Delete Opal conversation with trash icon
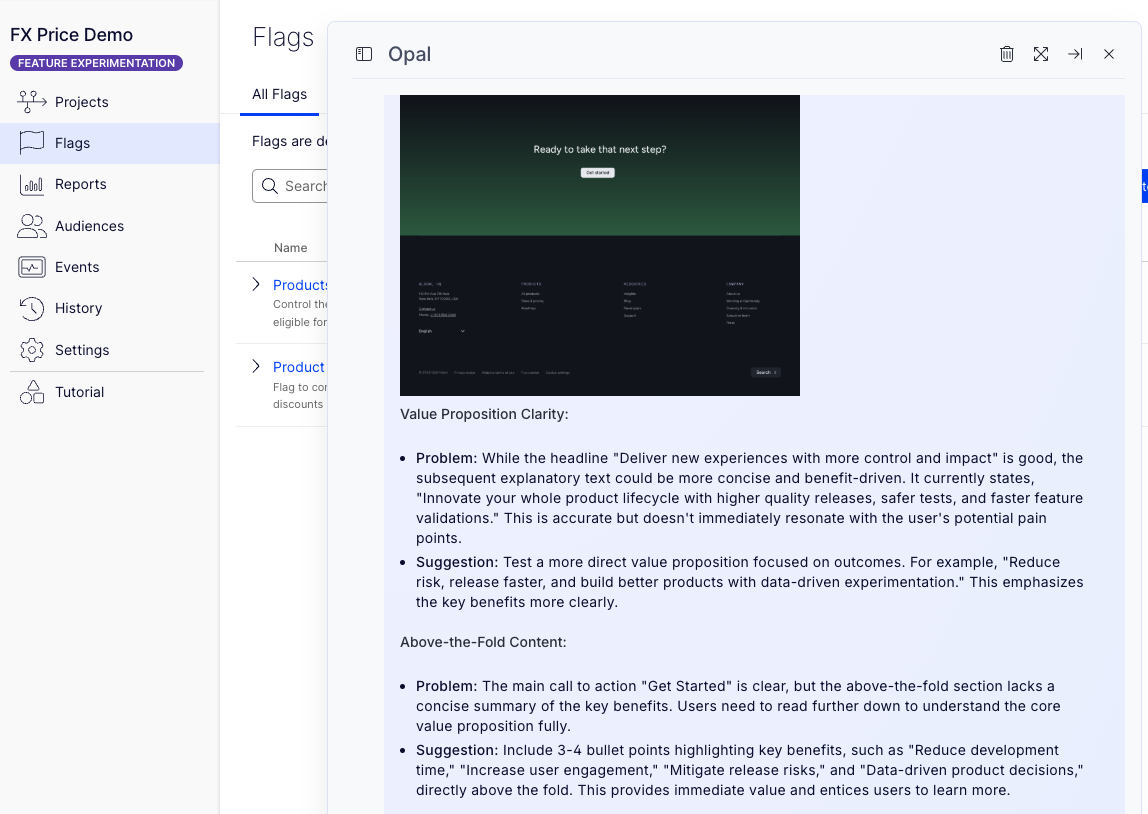The width and height of the screenshot is (1148, 814). [1007, 54]
